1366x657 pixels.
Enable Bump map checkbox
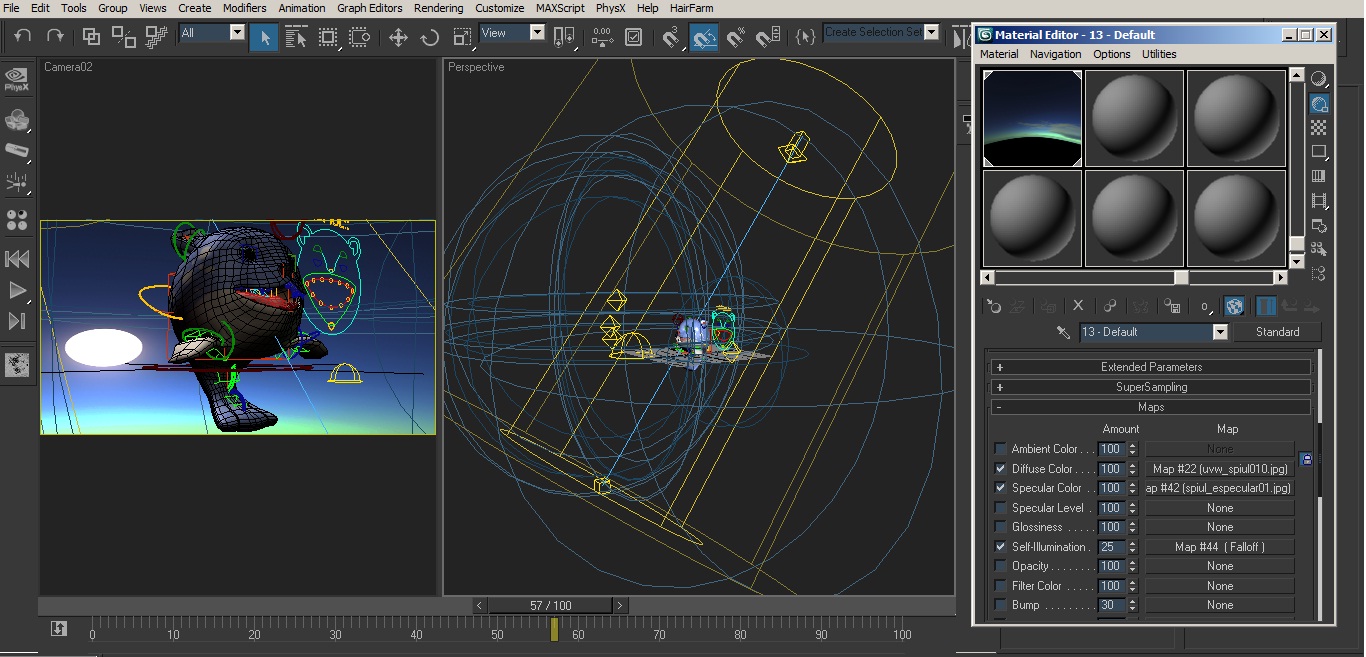1001,605
